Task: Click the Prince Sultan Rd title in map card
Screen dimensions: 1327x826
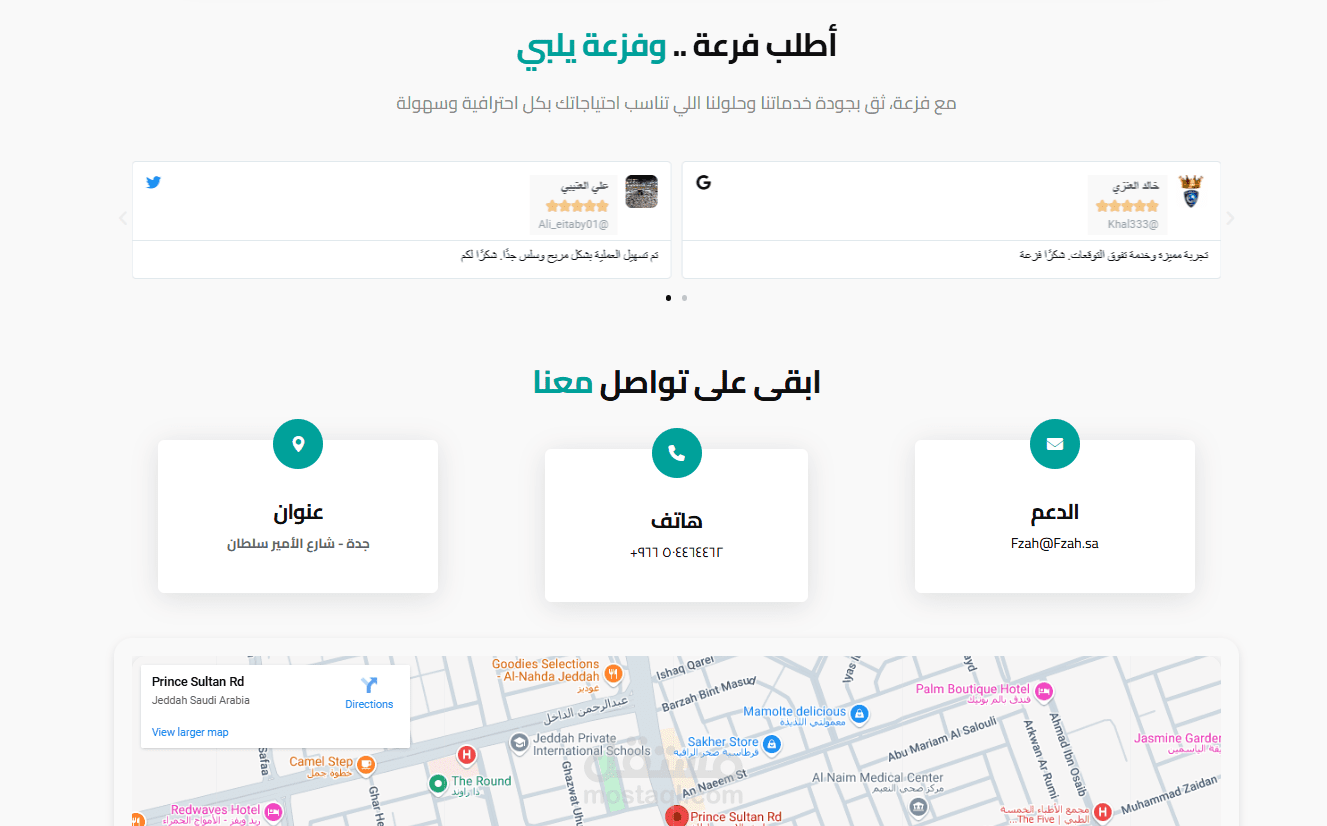Action: [198, 682]
